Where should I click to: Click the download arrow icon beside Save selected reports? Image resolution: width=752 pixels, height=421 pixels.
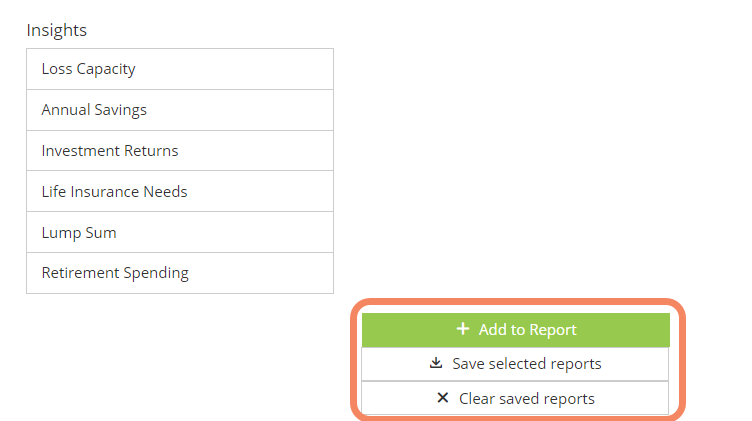pyautogui.click(x=436, y=363)
